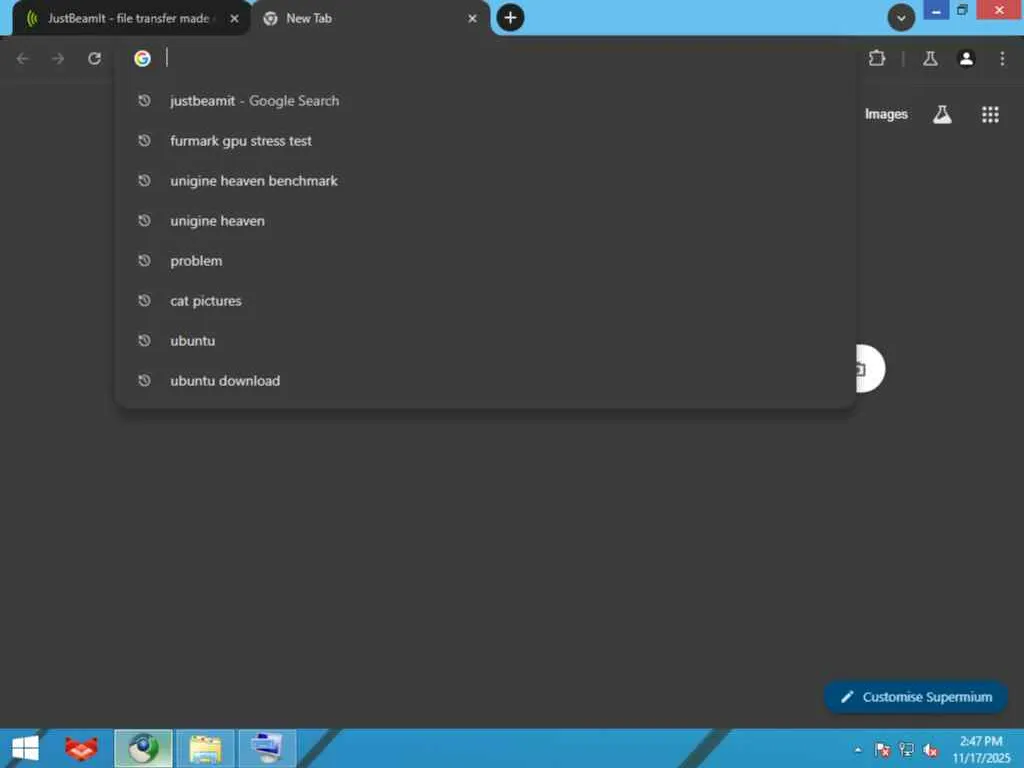The height and width of the screenshot is (768, 1024).
Task: Choose the unigine heaven suggestion
Action: click(x=485, y=221)
